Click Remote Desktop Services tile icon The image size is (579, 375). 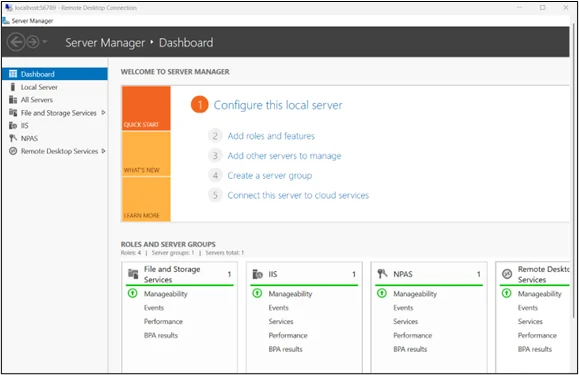[507, 274]
